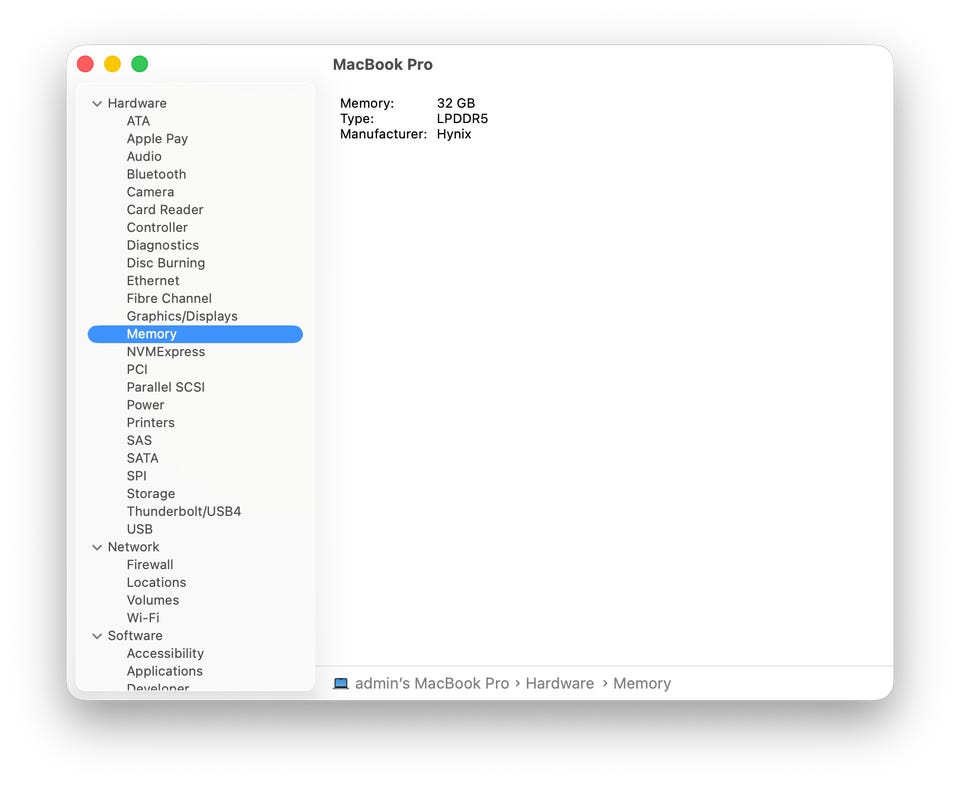Click the Manufacturer: label

click(383, 134)
